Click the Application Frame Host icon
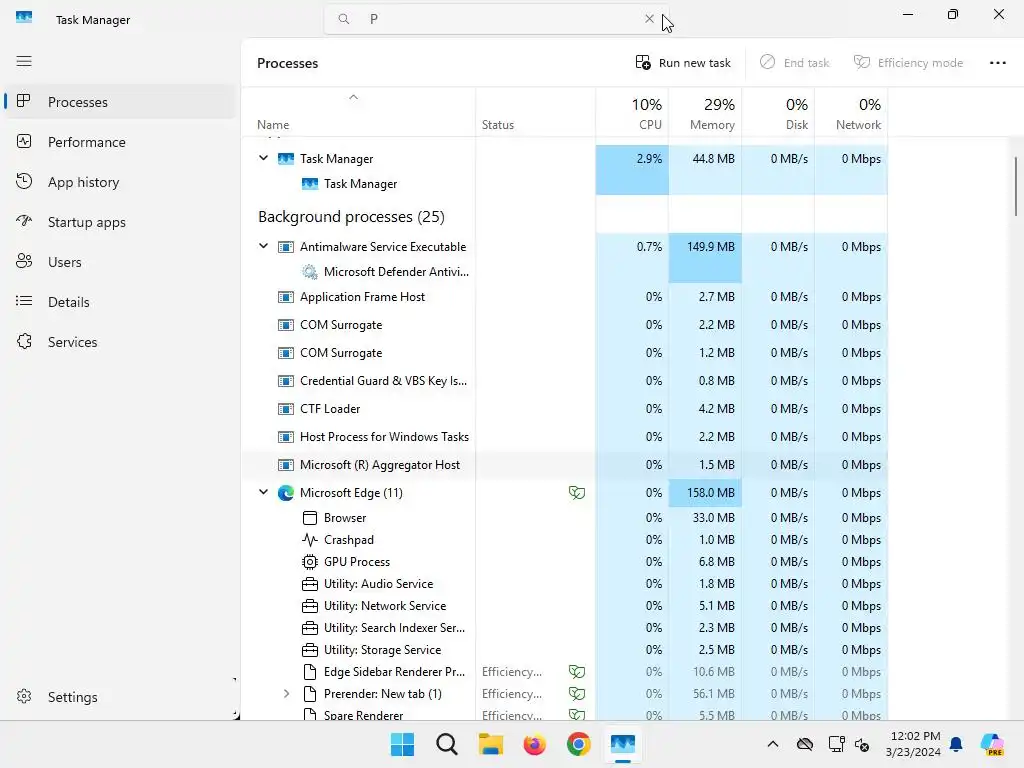This screenshot has height=768, width=1024. coord(285,297)
